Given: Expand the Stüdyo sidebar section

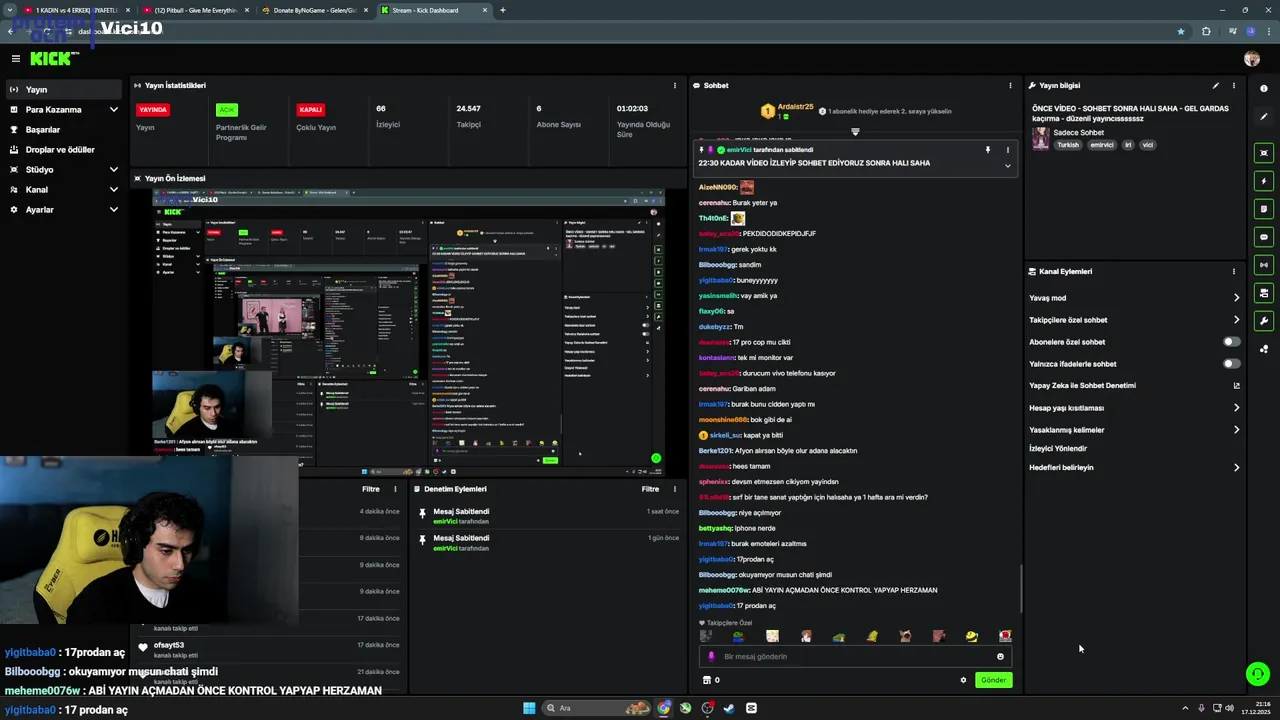Looking at the screenshot, I should coord(113,170).
